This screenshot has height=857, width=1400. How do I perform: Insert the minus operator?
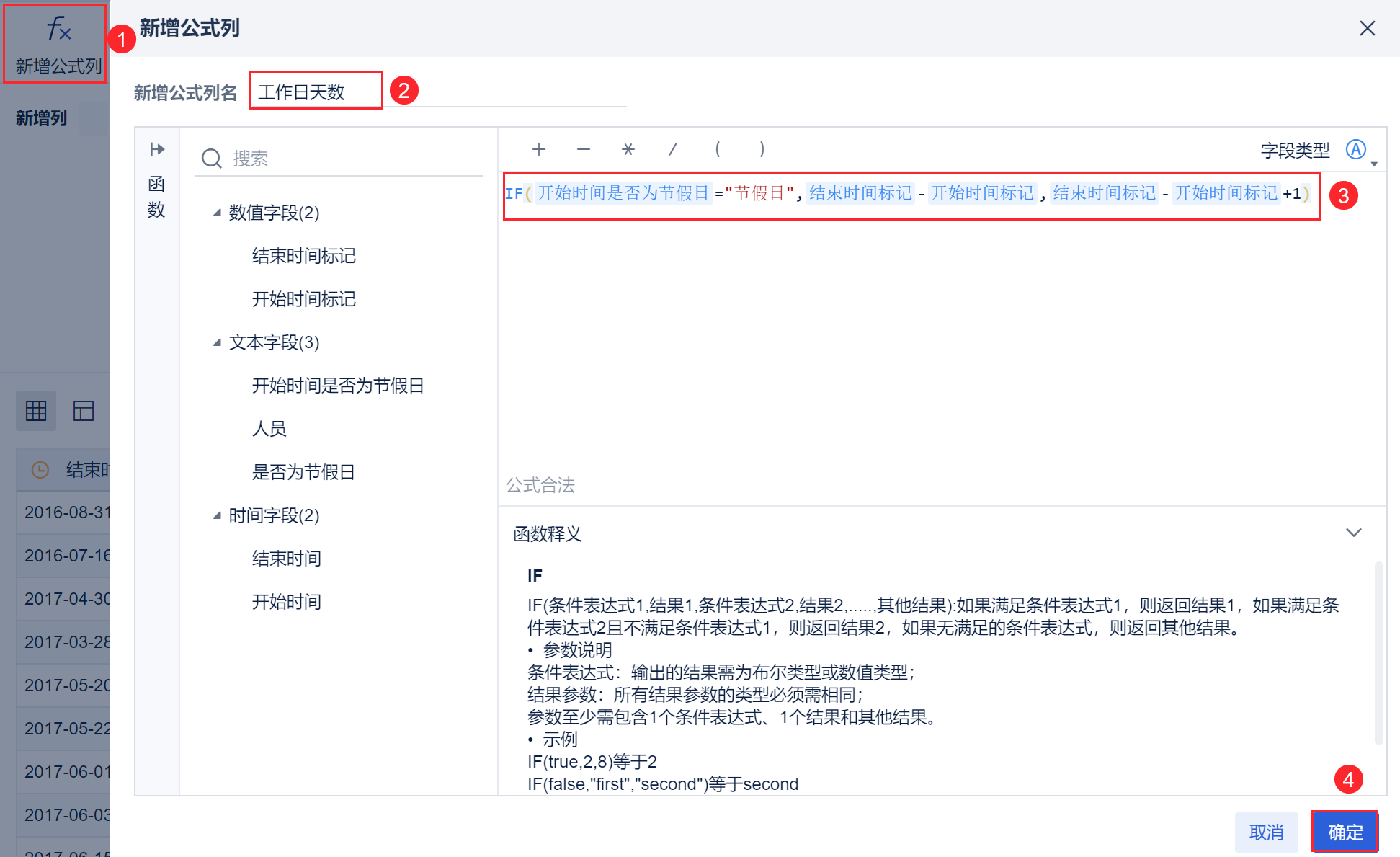pyautogui.click(x=584, y=149)
